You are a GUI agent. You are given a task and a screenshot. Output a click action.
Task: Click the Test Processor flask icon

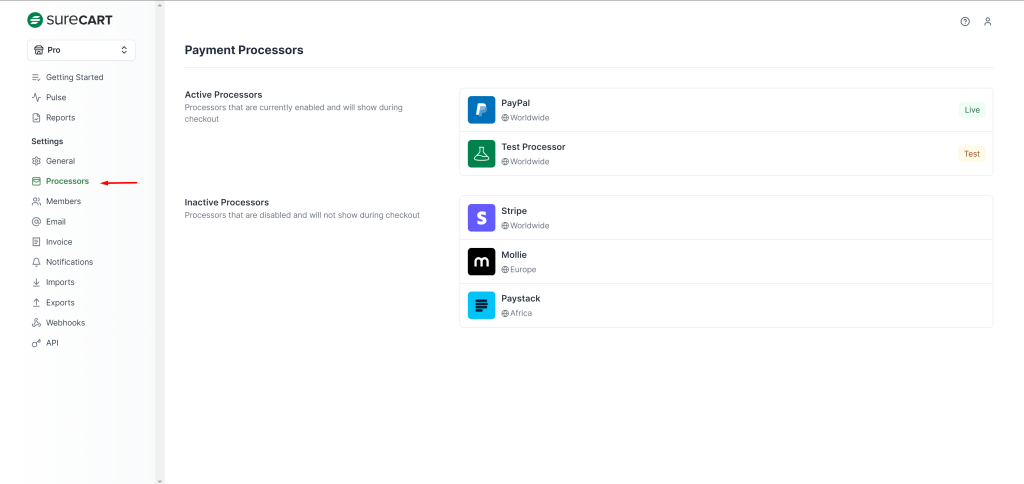point(481,154)
